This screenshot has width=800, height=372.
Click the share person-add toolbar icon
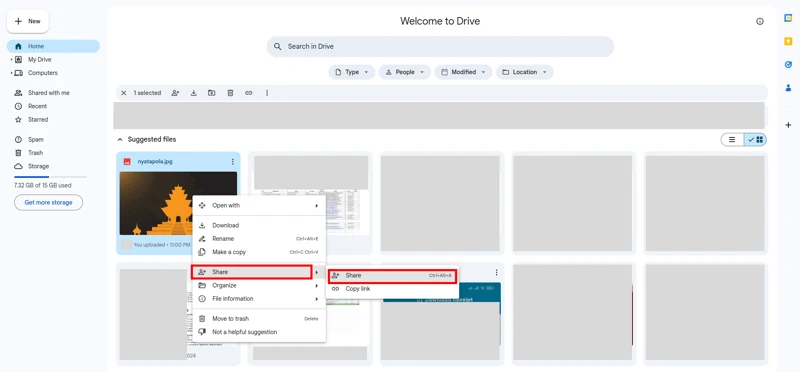(176, 93)
